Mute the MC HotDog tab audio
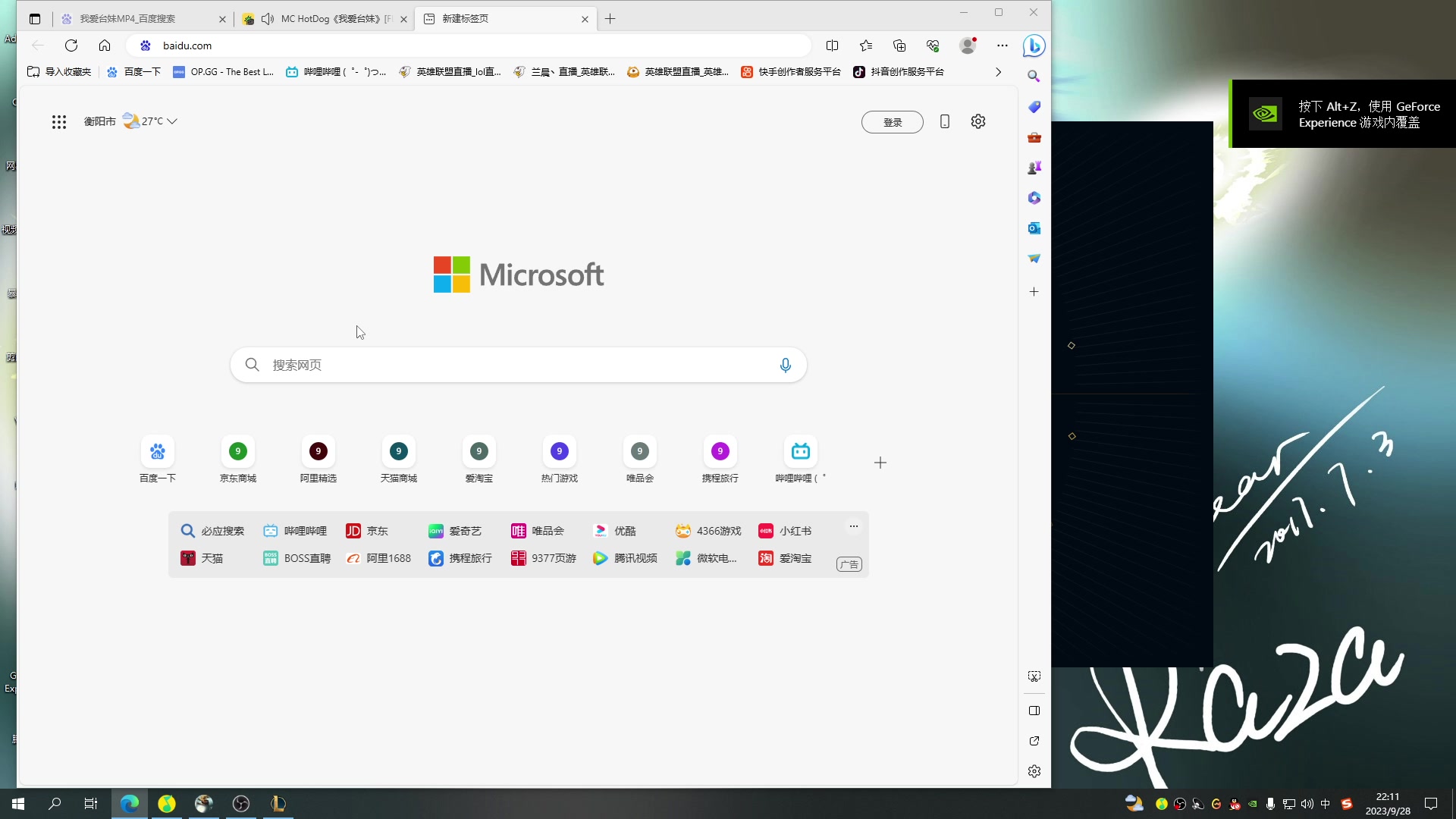The image size is (1456, 819). coord(268,19)
